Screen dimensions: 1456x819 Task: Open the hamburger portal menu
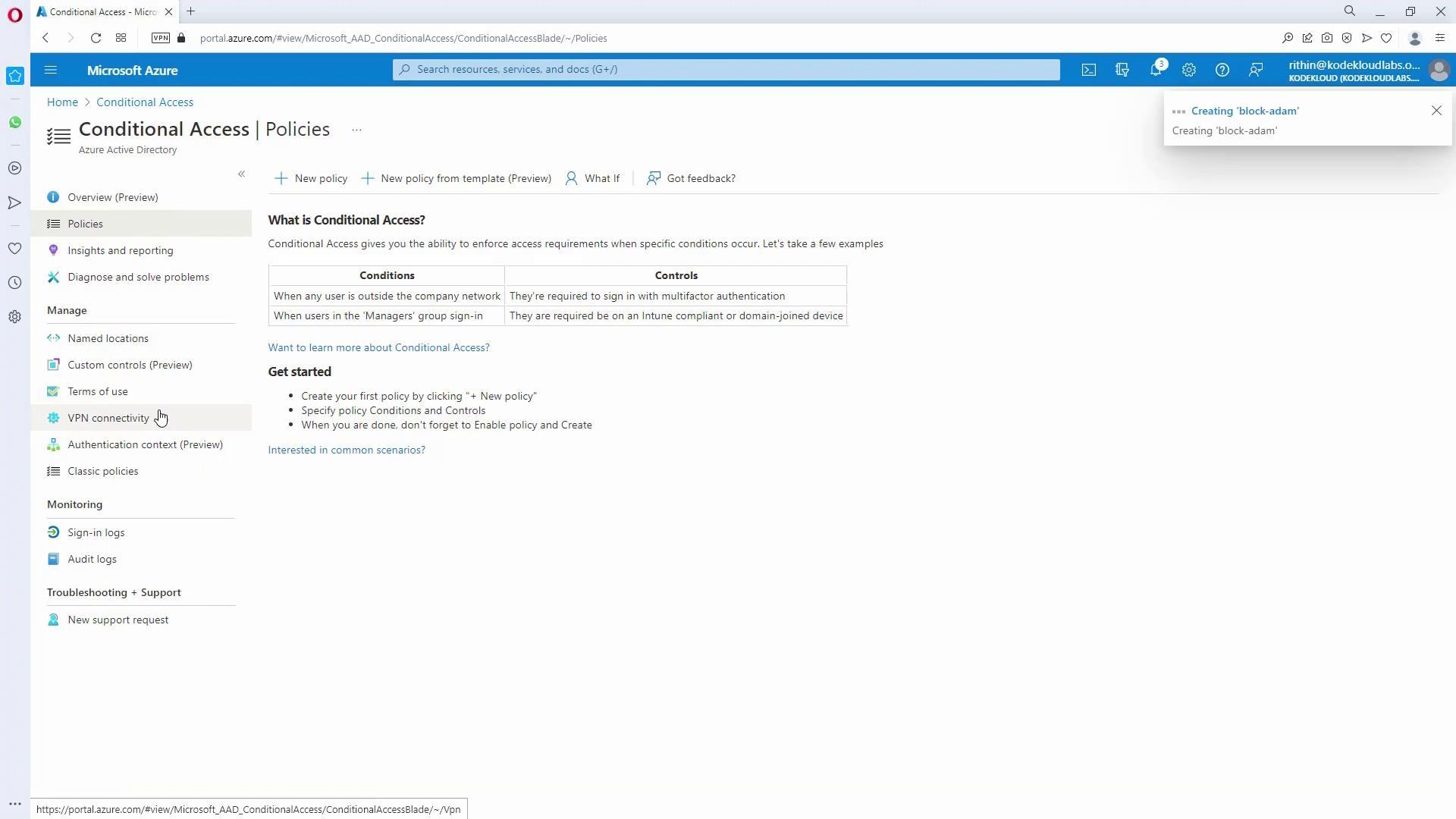[51, 70]
